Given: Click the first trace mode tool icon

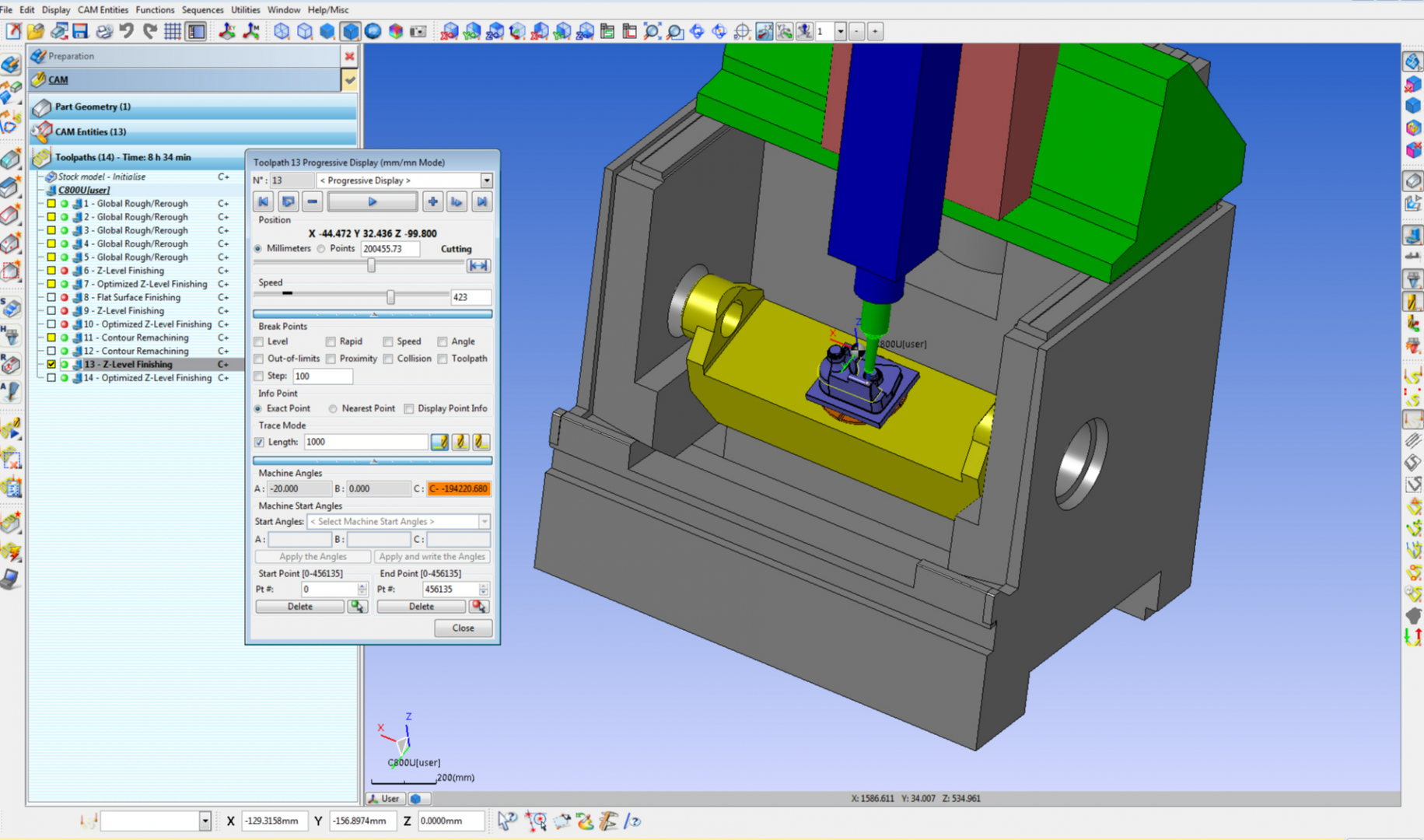Looking at the screenshot, I should (x=439, y=442).
